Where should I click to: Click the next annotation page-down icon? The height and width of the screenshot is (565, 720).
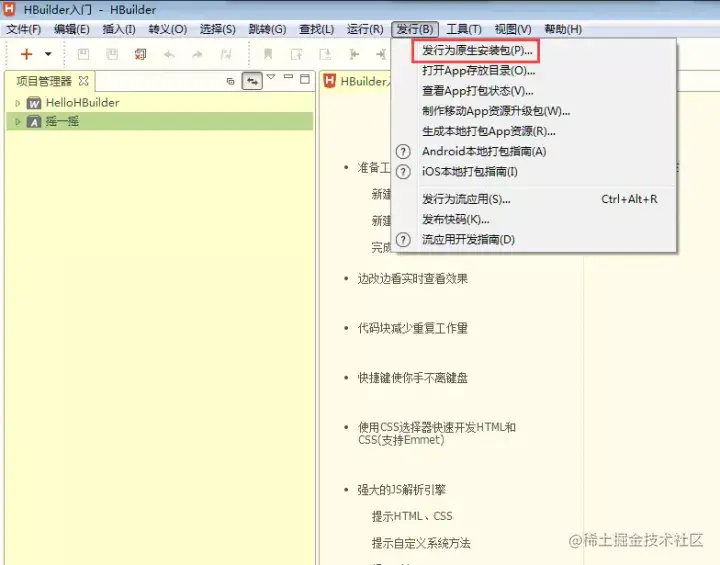(325, 55)
